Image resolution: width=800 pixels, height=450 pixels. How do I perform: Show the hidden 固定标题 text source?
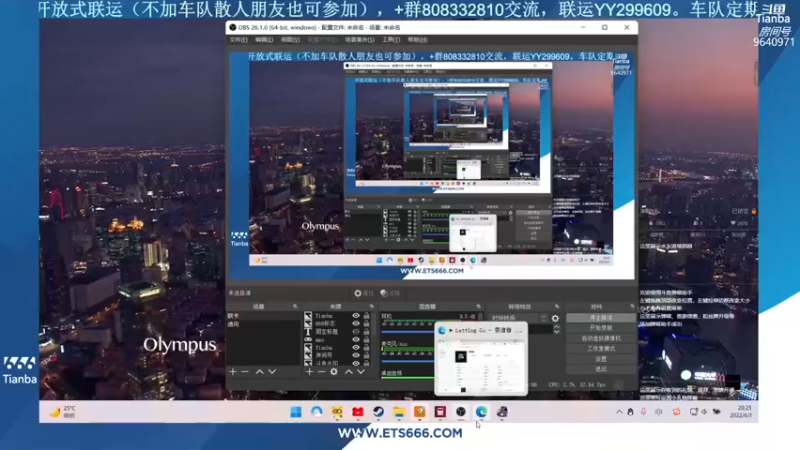356,332
